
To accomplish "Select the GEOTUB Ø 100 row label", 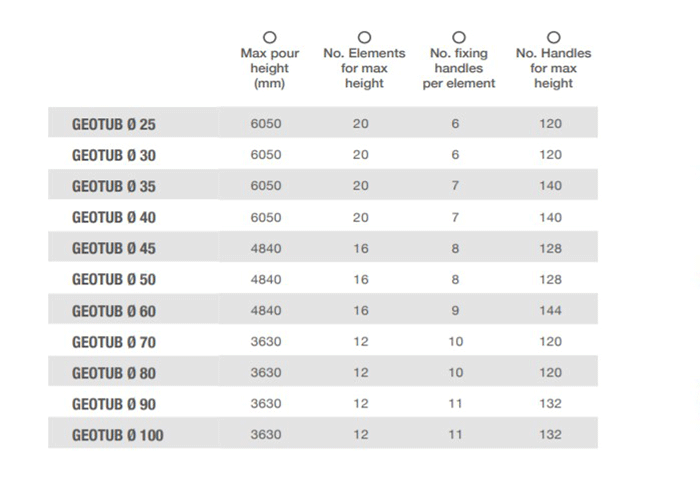I will coord(118,435).
